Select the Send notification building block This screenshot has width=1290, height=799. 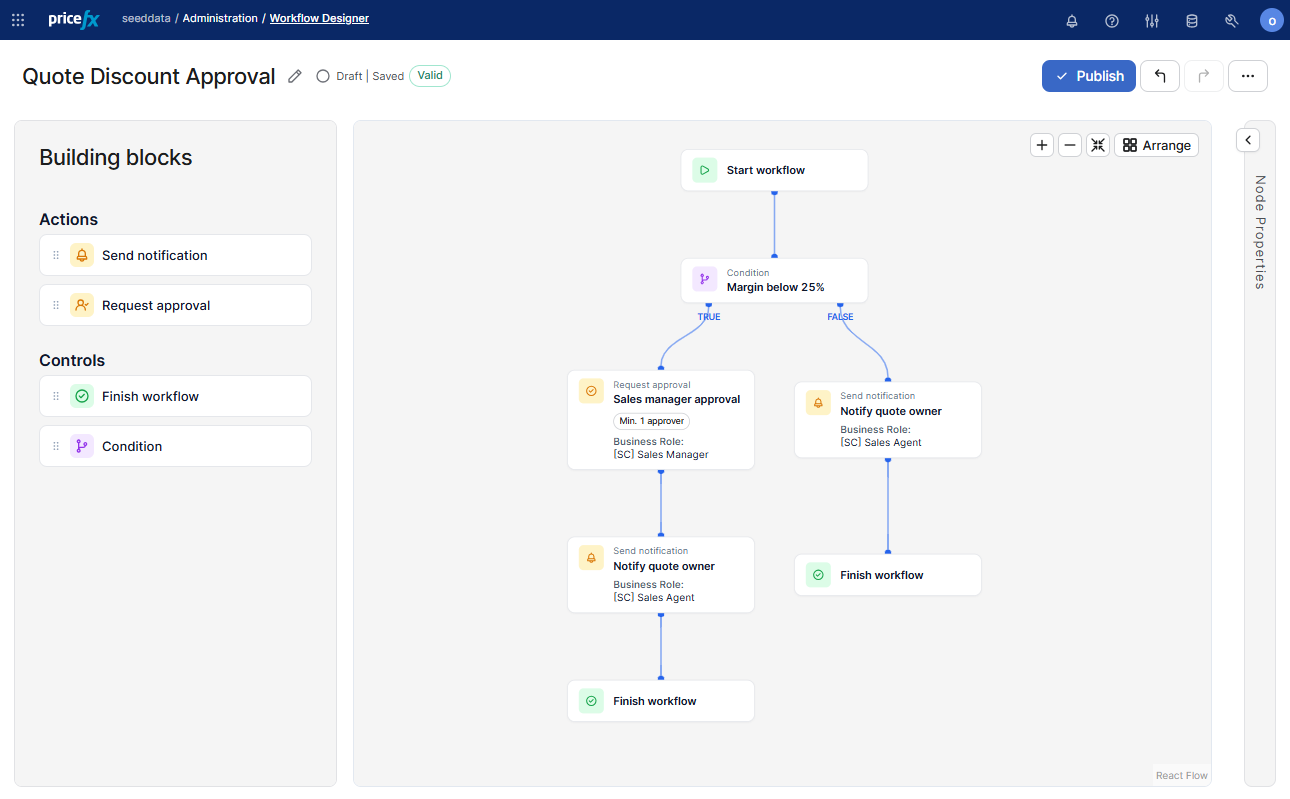click(175, 255)
